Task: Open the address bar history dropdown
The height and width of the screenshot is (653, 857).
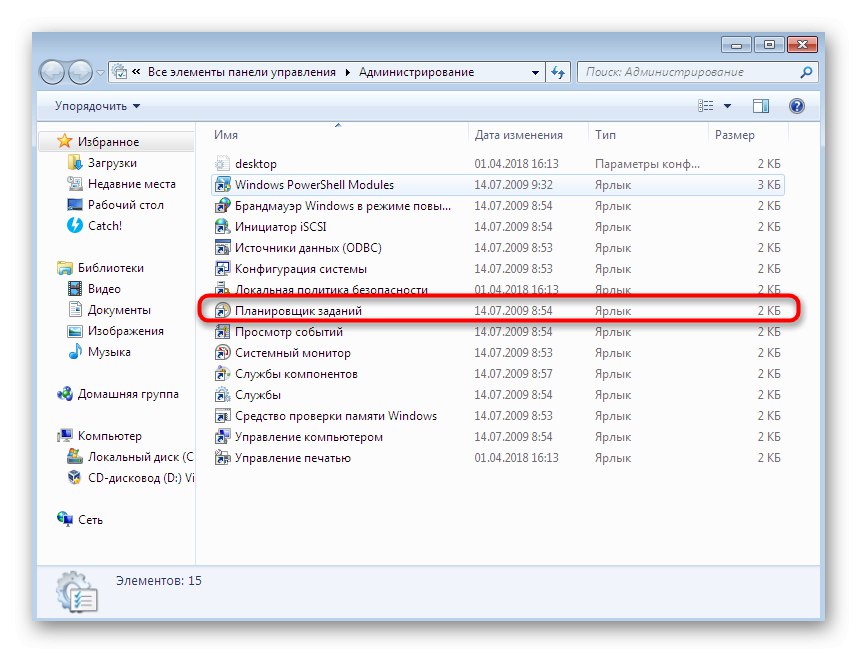Action: 535,72
